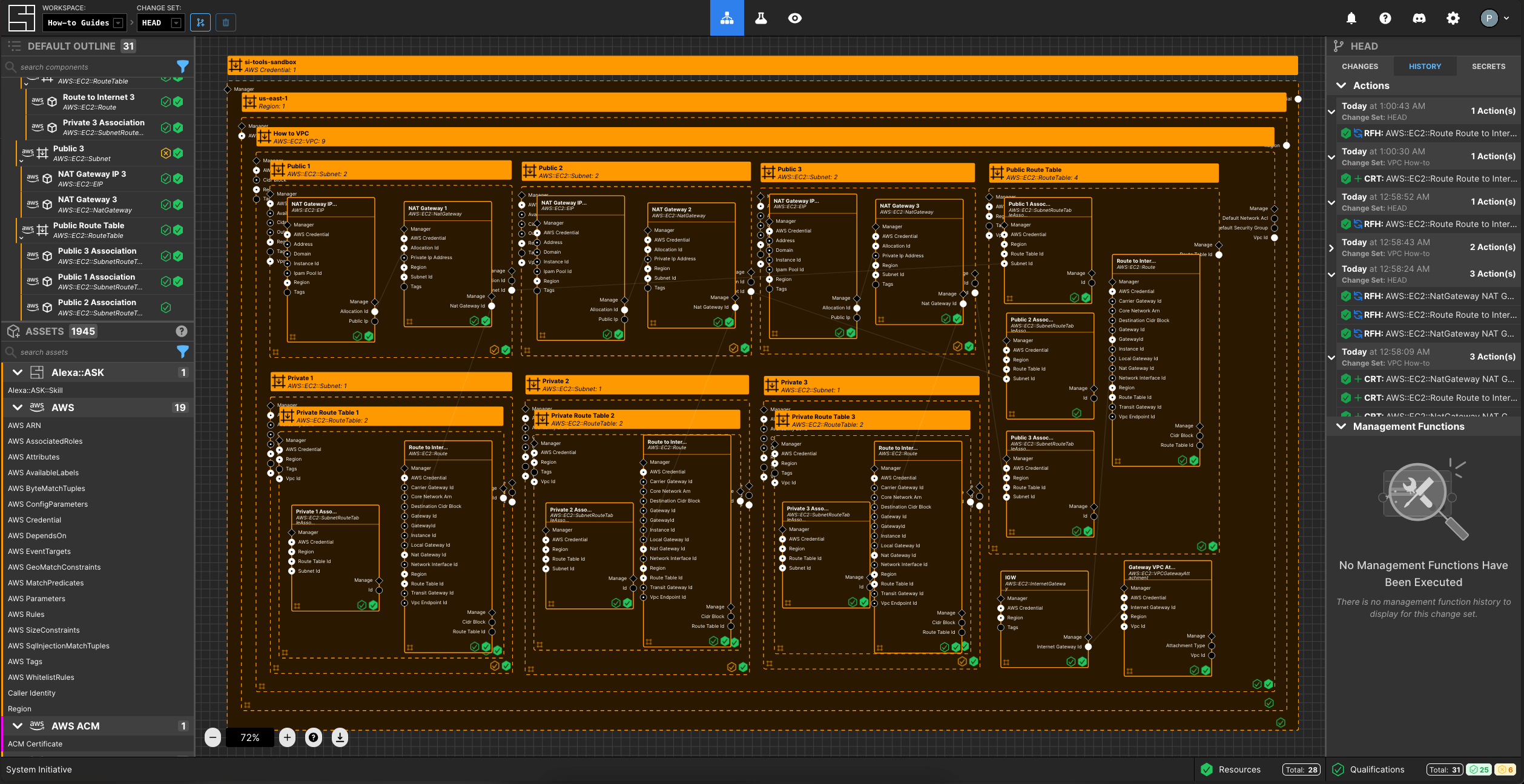
Task: Click the settings gear icon in toolbar
Action: point(1452,18)
